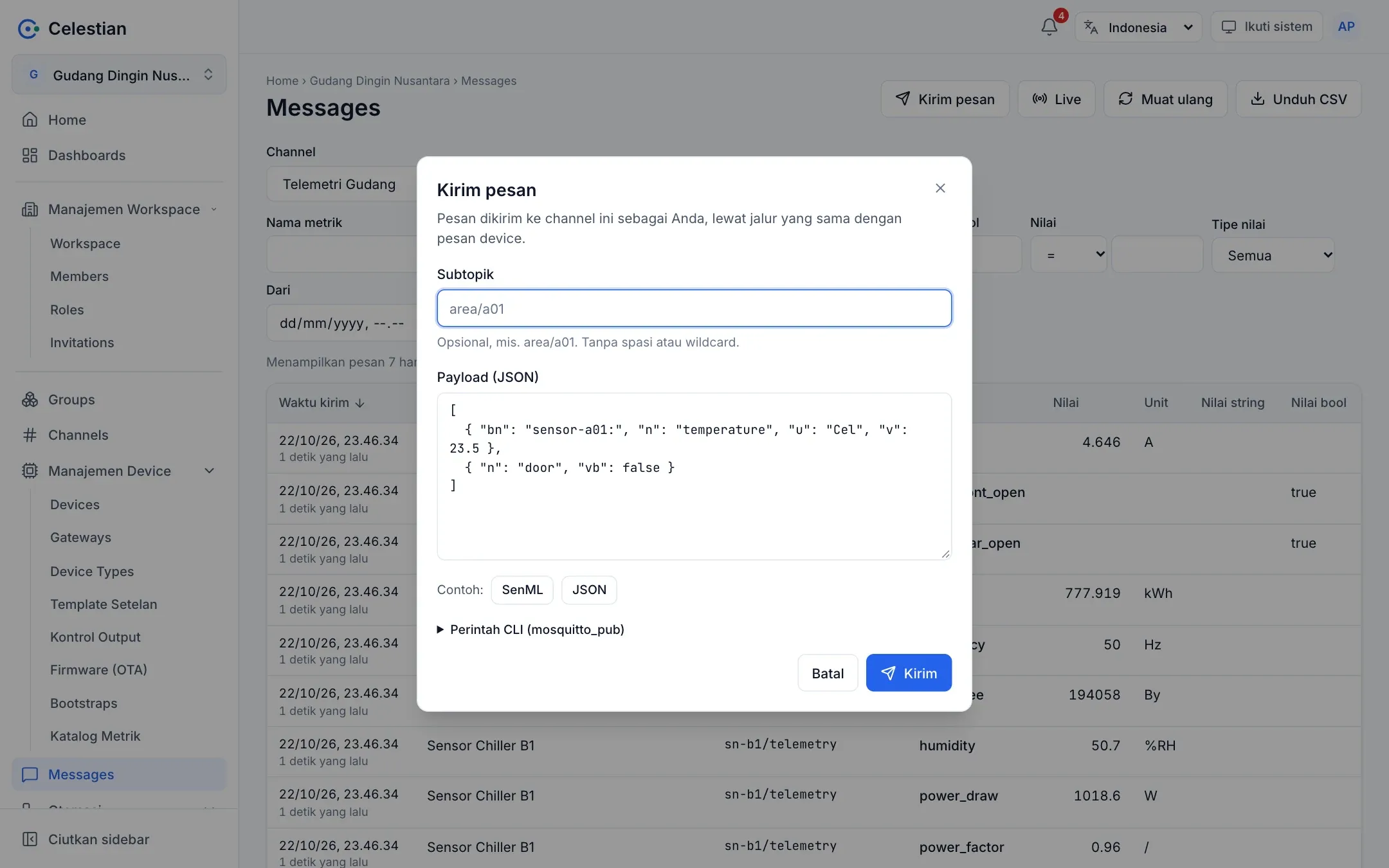The image size is (1389, 868).
Task: Open Roles in sidebar
Action: pyautogui.click(x=67, y=310)
